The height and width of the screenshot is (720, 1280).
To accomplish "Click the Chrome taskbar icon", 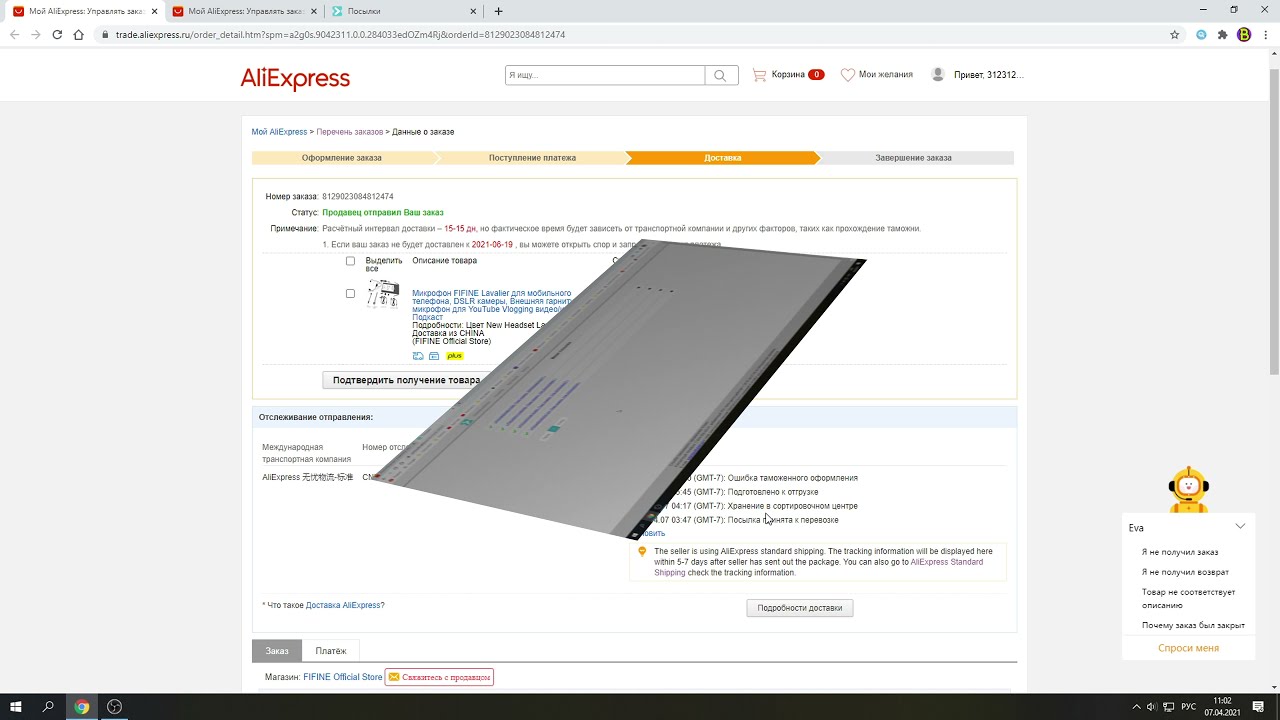I will (x=82, y=707).
